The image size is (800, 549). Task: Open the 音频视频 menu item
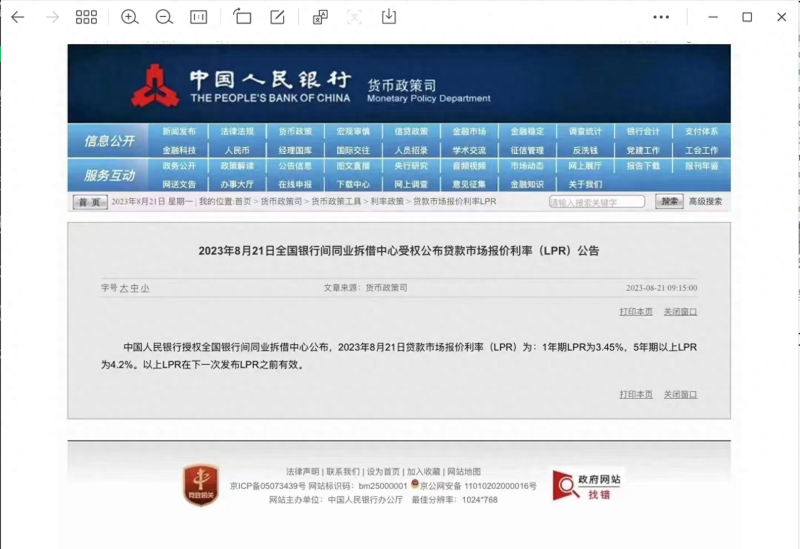pyautogui.click(x=469, y=166)
